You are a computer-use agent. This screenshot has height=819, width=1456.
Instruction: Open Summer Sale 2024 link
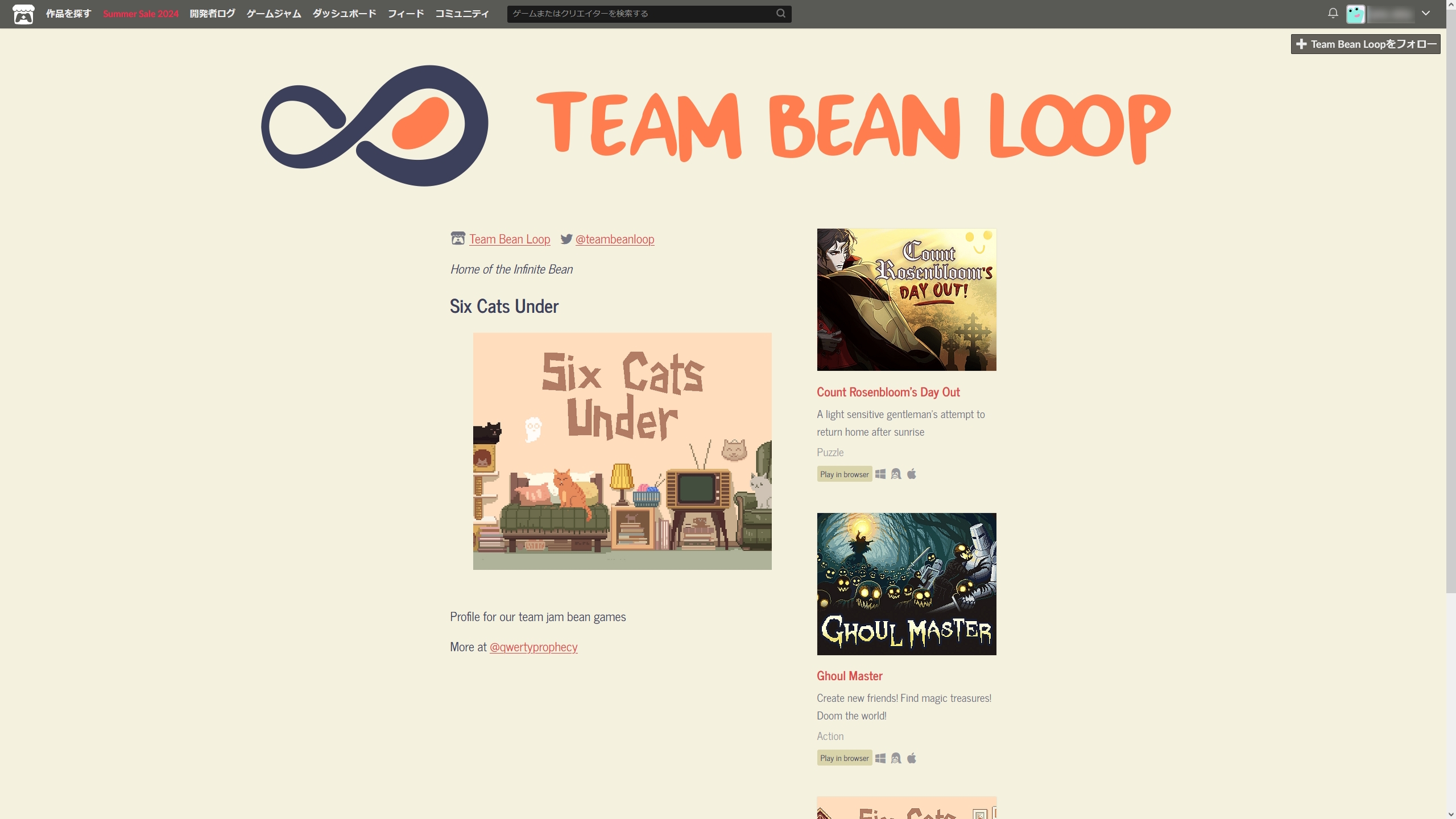point(140,14)
